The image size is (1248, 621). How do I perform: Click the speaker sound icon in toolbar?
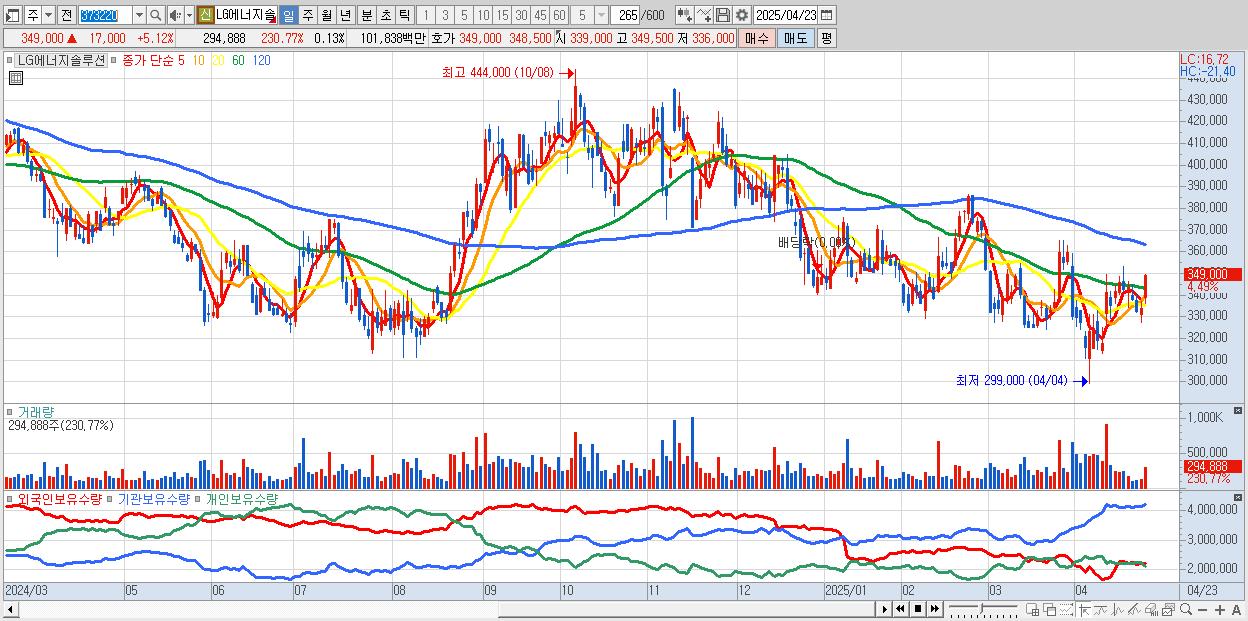click(x=175, y=15)
